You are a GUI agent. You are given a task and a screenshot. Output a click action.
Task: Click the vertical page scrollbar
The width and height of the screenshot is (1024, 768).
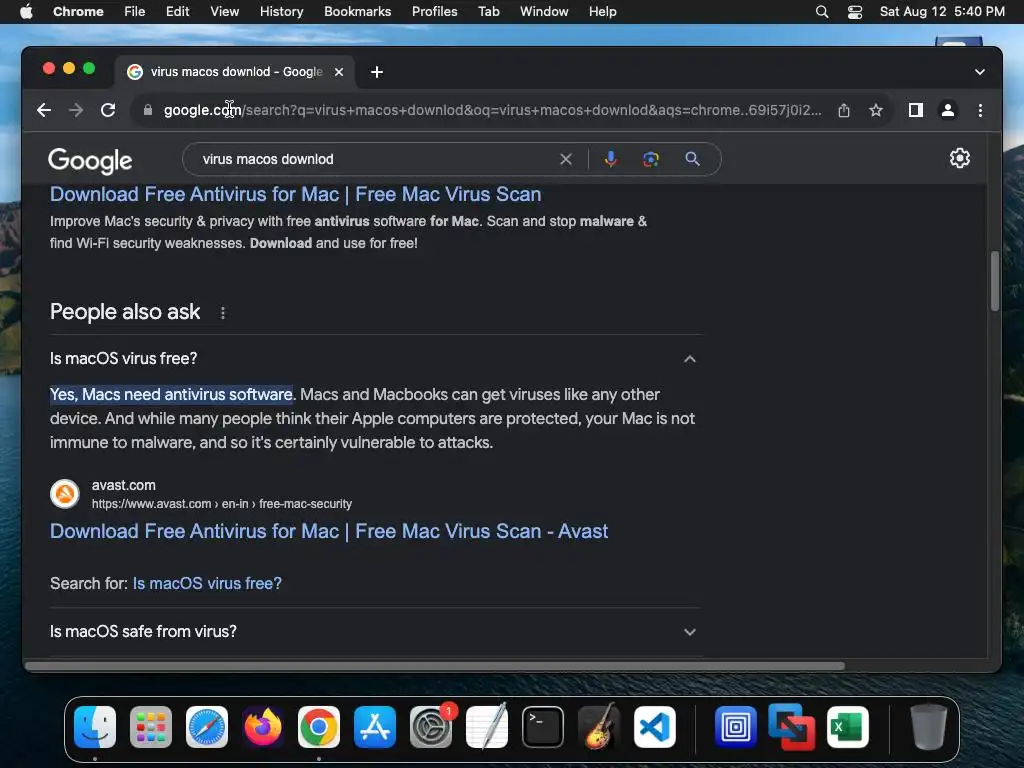pyautogui.click(x=995, y=281)
